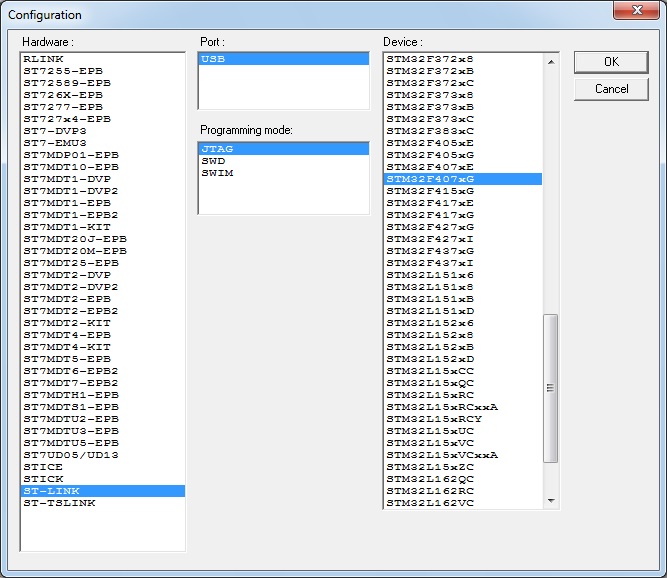Choose JTAG programming mode

click(x=284, y=149)
